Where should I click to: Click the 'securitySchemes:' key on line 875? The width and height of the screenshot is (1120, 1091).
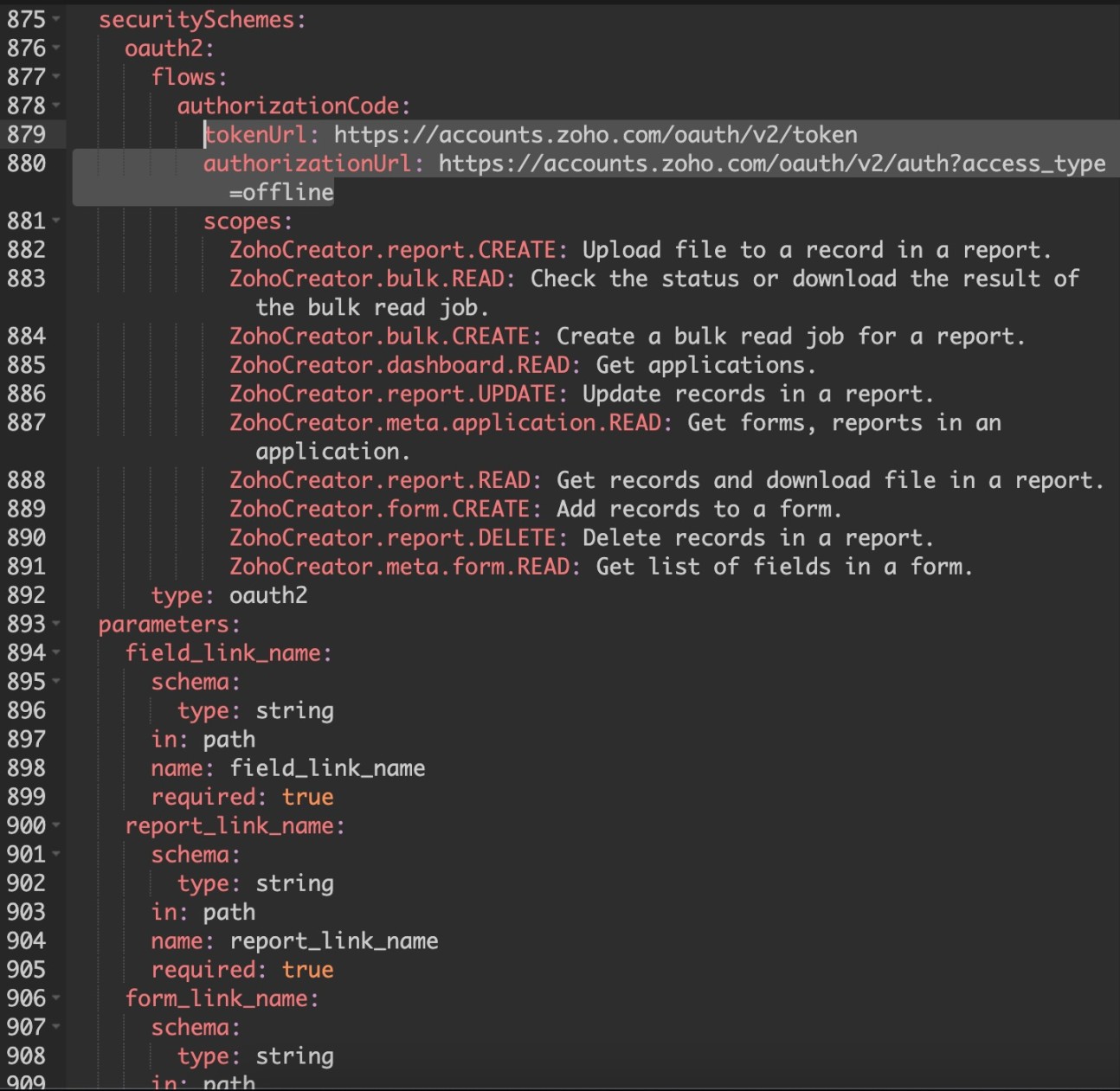[x=203, y=19]
